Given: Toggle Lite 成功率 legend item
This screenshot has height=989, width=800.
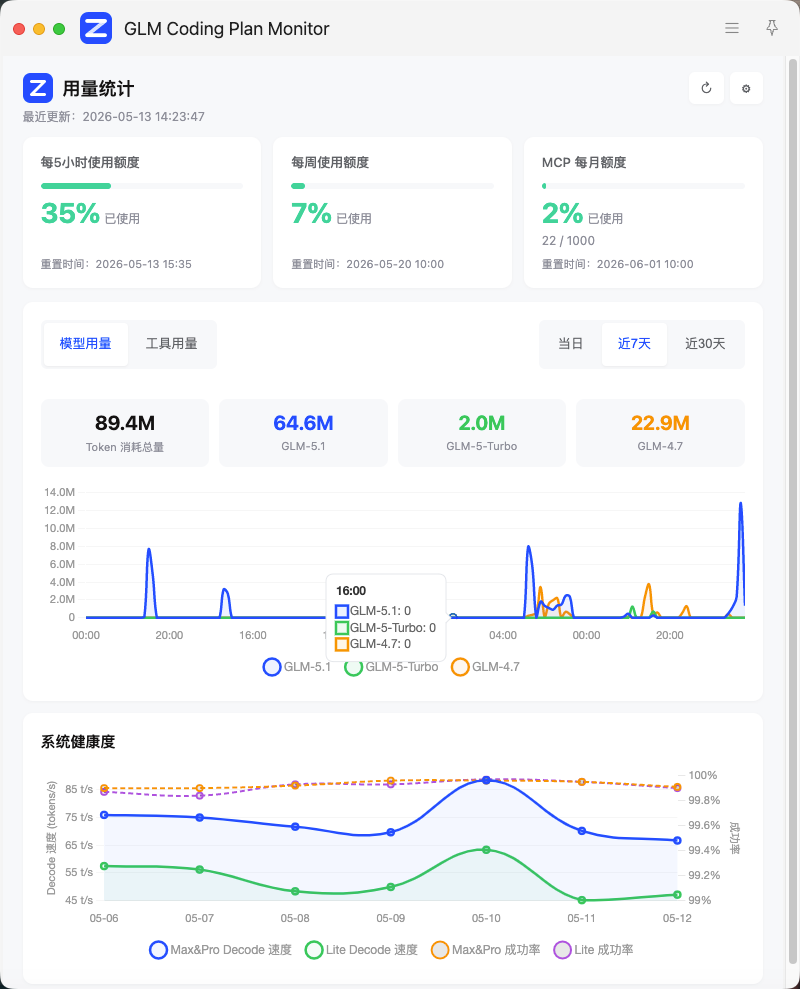Looking at the screenshot, I should [x=594, y=950].
